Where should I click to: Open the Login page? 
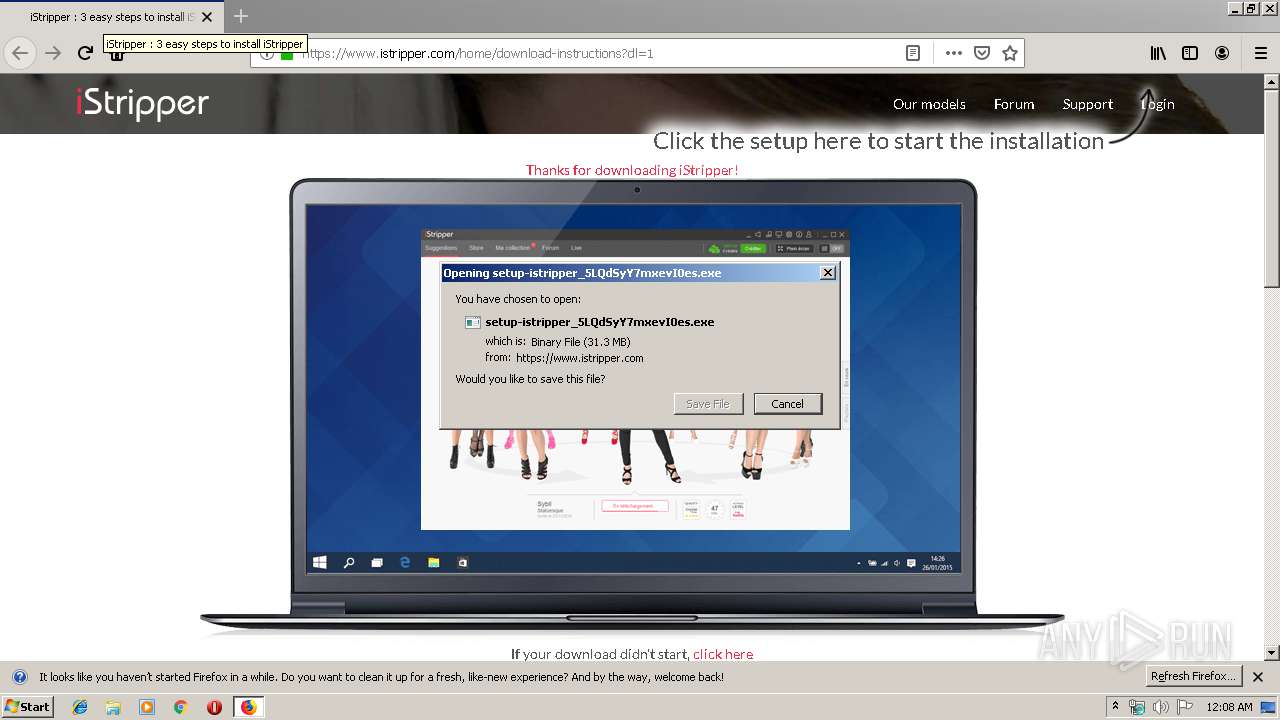[1158, 104]
